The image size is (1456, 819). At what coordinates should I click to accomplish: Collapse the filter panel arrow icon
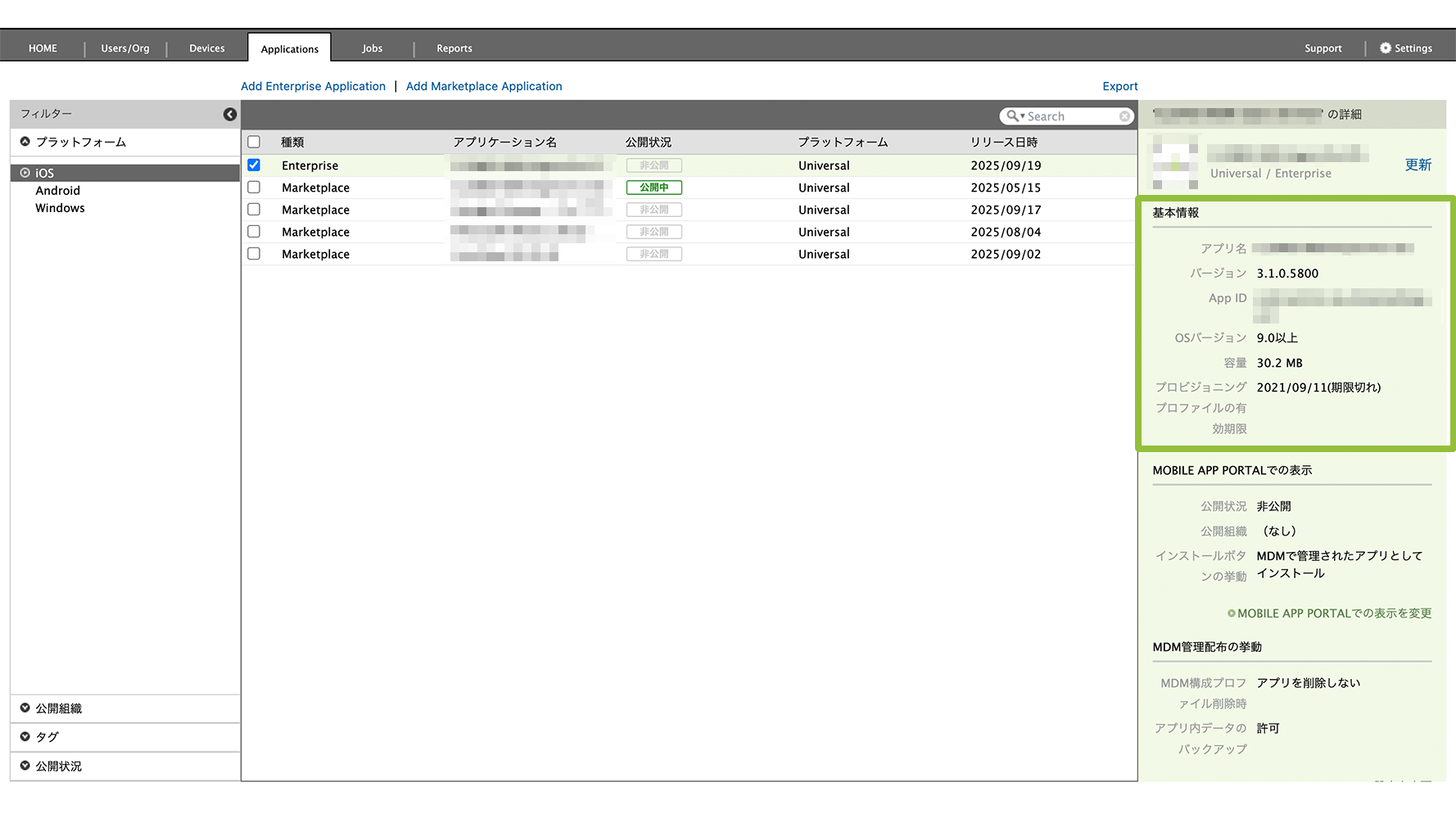(230, 115)
